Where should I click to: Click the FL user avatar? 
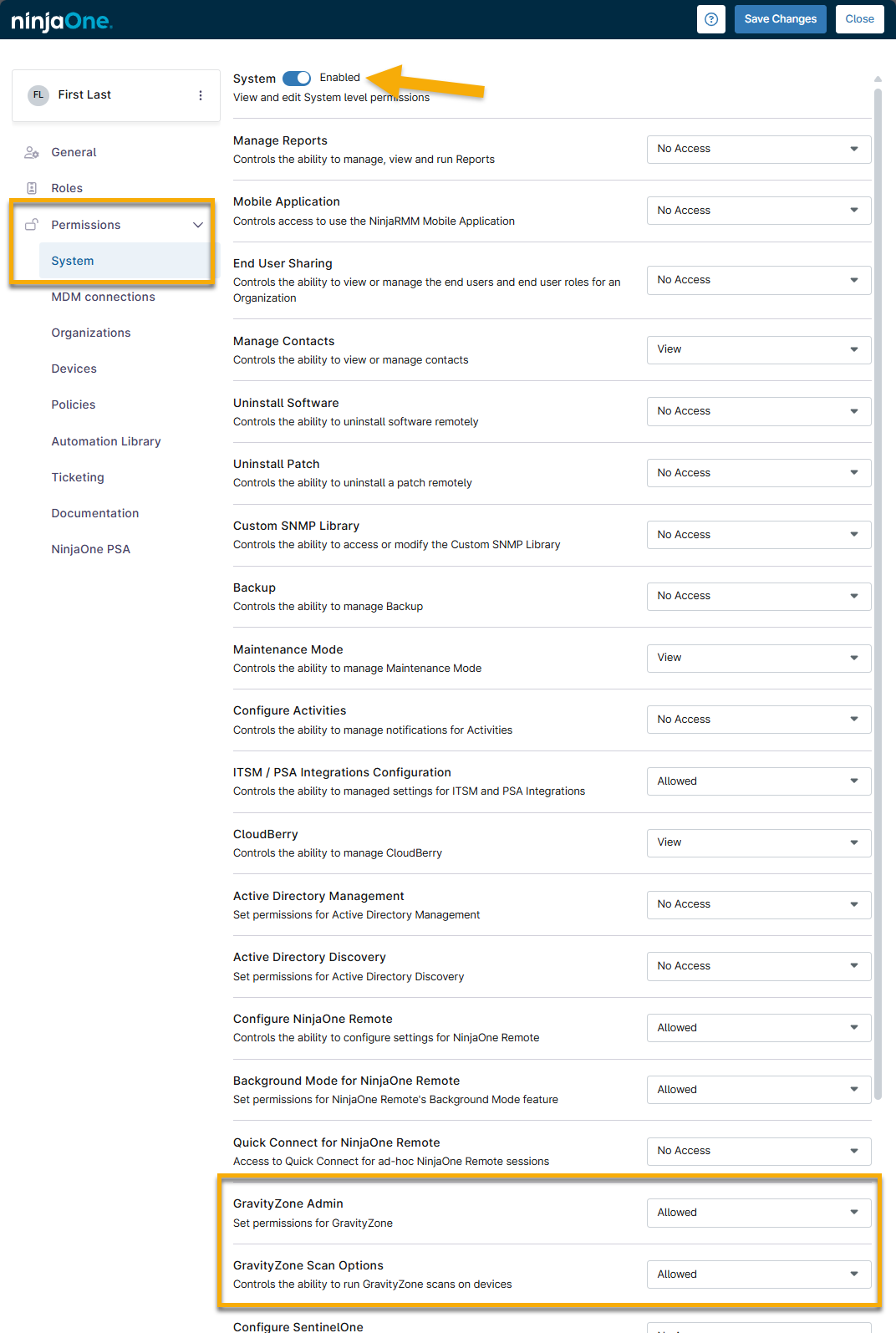[x=38, y=95]
